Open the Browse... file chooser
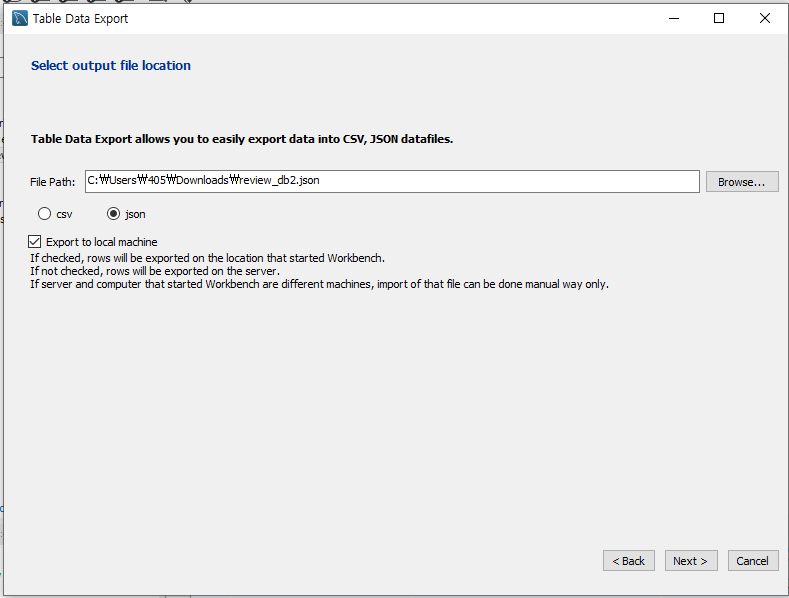Screen dimensions: 789x598 (742, 182)
